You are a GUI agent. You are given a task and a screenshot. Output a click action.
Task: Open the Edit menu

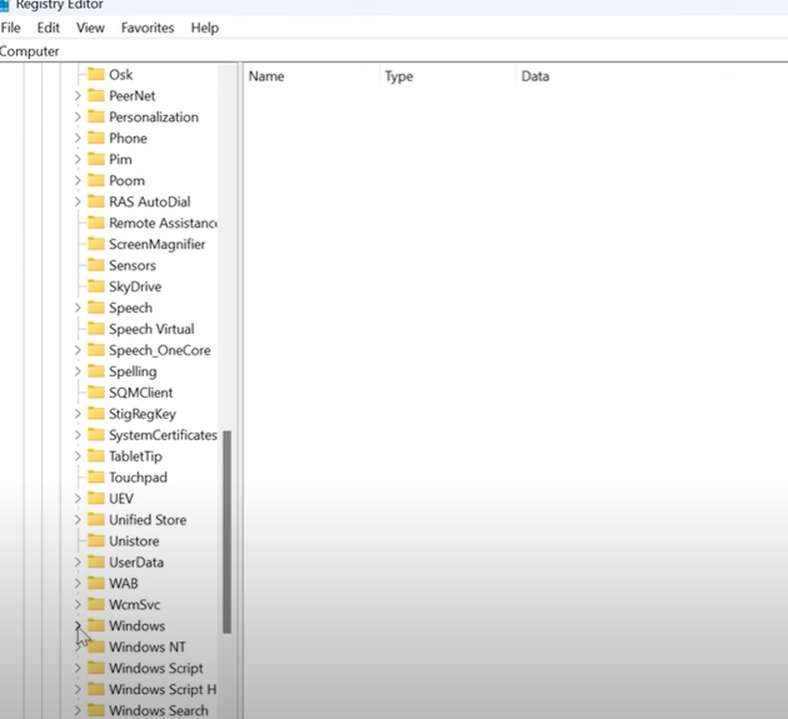pos(48,28)
